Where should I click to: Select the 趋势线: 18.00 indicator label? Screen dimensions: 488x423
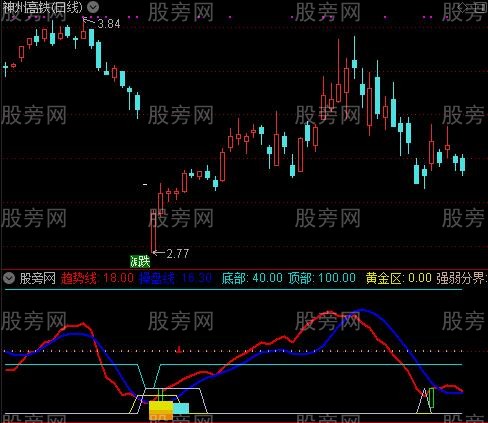click(x=97, y=278)
